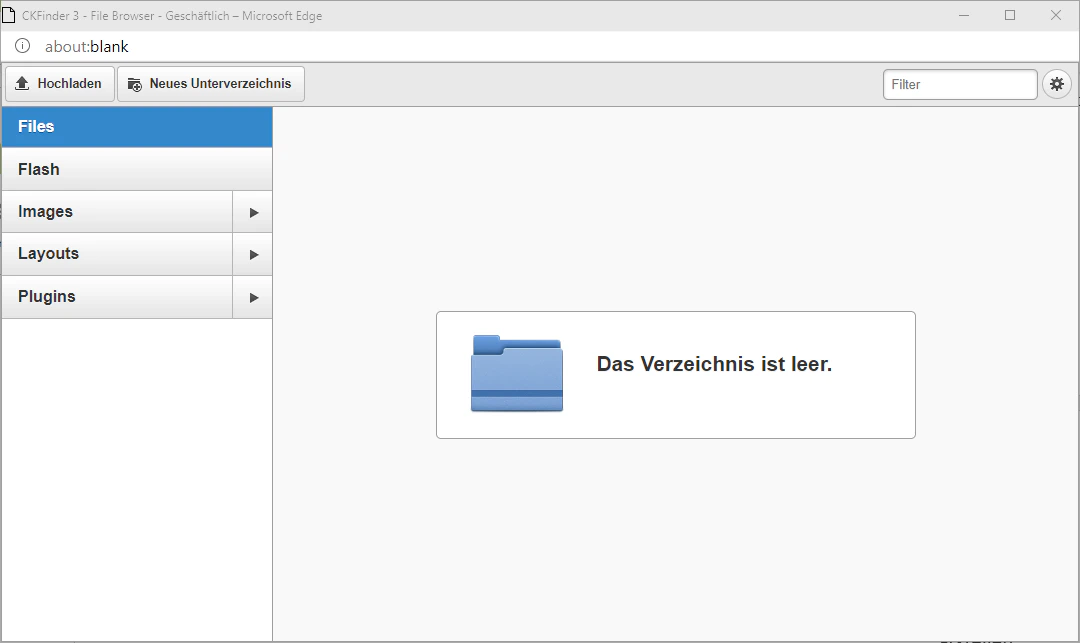Open the Flash folder
This screenshot has width=1080, height=643.
pos(137,169)
